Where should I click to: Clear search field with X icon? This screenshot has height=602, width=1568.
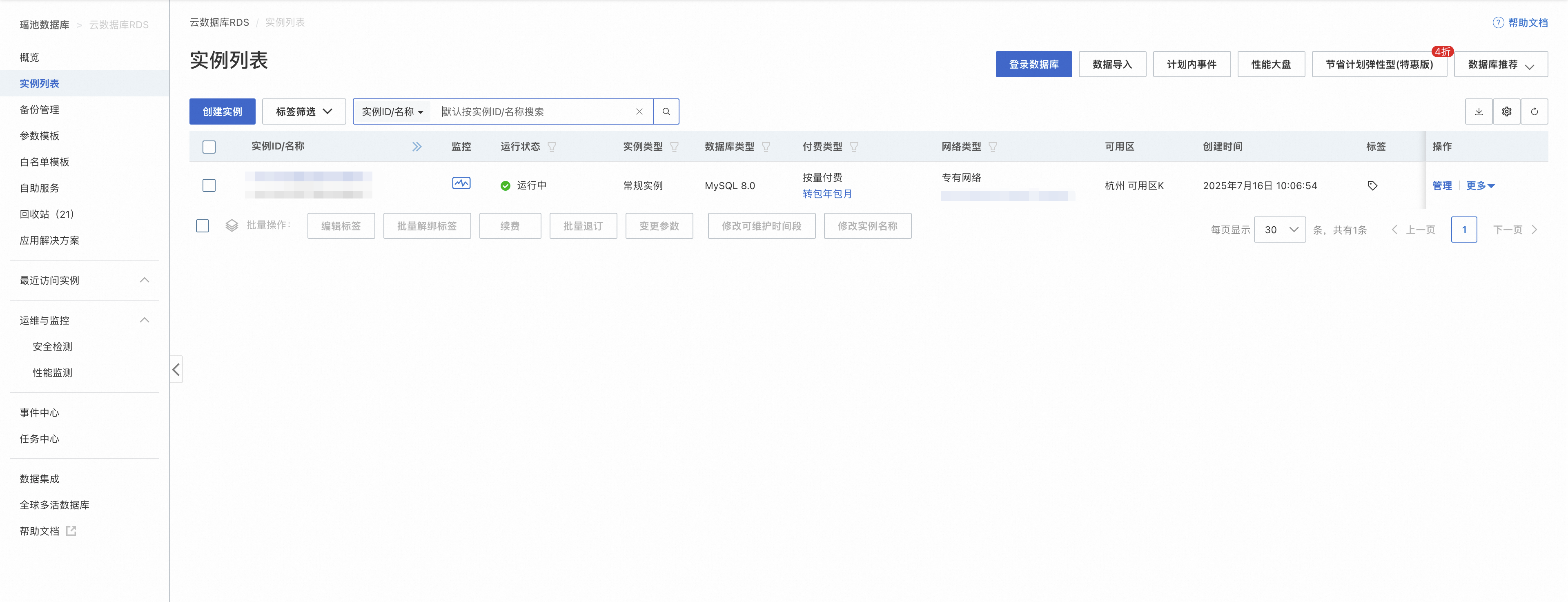tap(639, 111)
